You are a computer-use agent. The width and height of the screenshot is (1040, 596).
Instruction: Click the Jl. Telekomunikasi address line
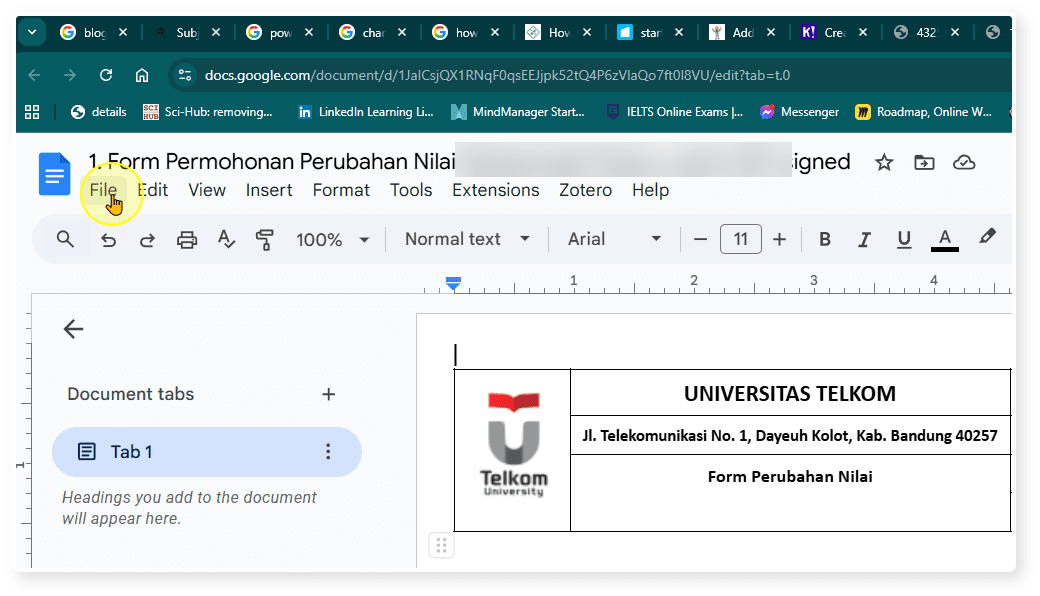[x=790, y=436]
